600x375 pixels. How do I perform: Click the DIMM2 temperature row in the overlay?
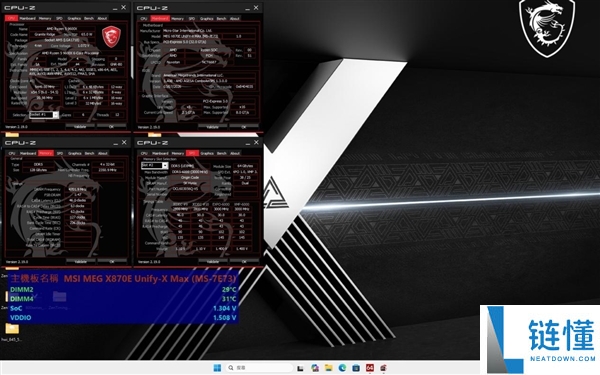point(123,290)
